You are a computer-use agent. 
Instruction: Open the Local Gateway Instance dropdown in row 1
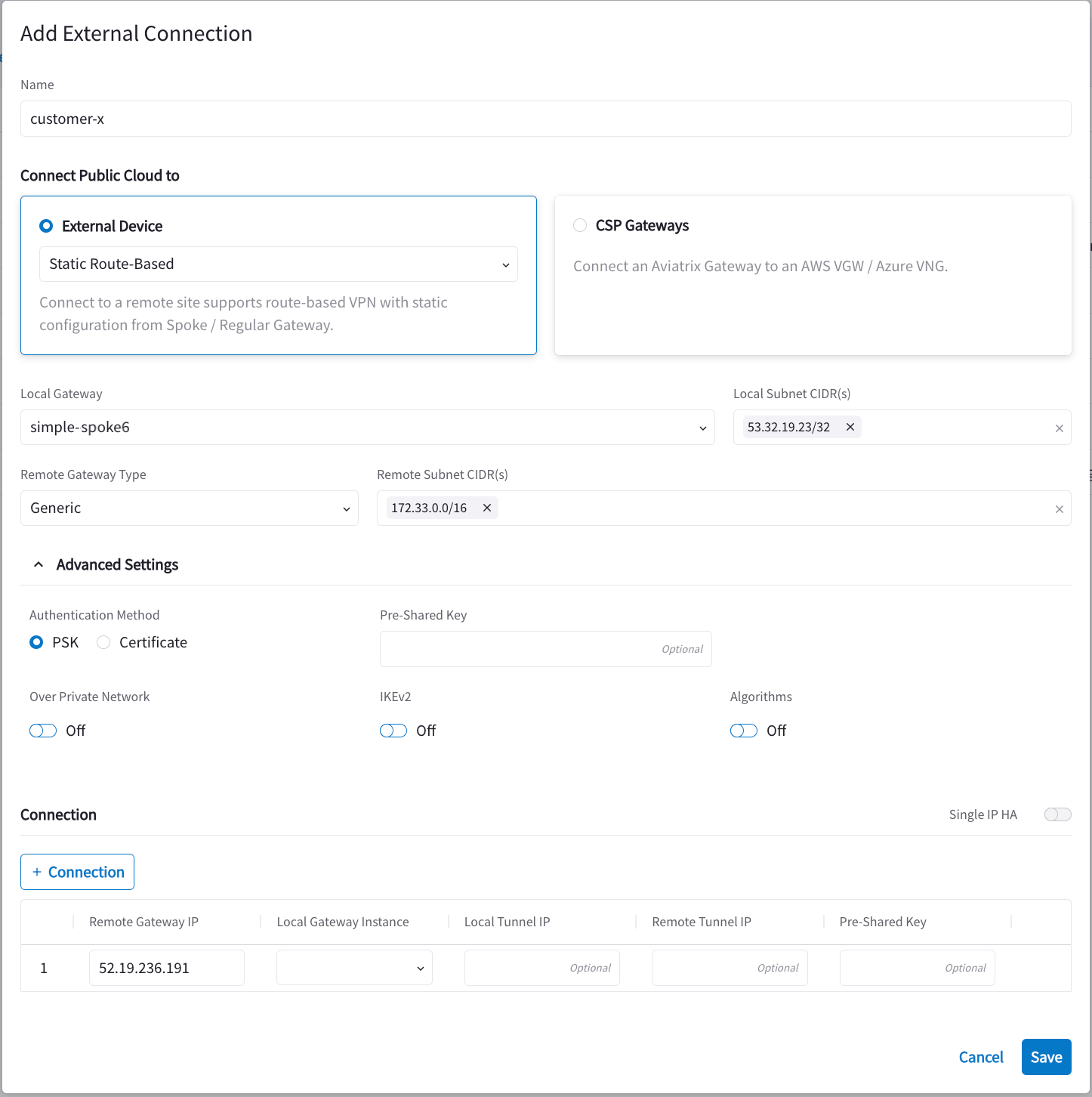[353, 967]
